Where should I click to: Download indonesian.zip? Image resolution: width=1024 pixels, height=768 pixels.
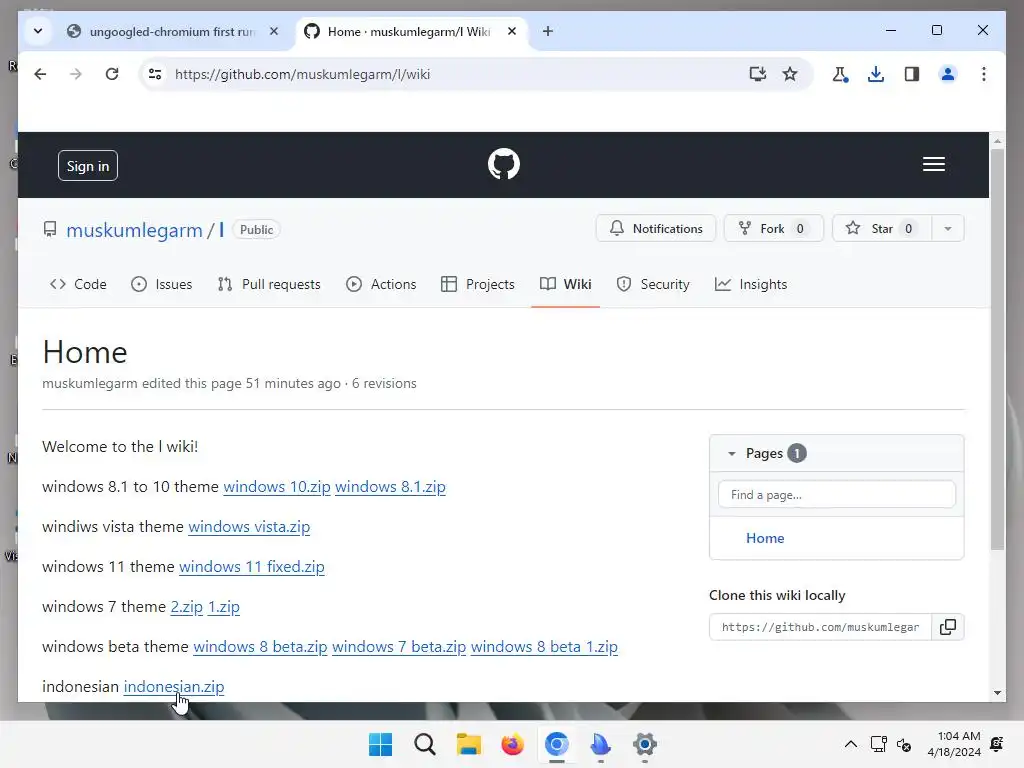point(174,686)
